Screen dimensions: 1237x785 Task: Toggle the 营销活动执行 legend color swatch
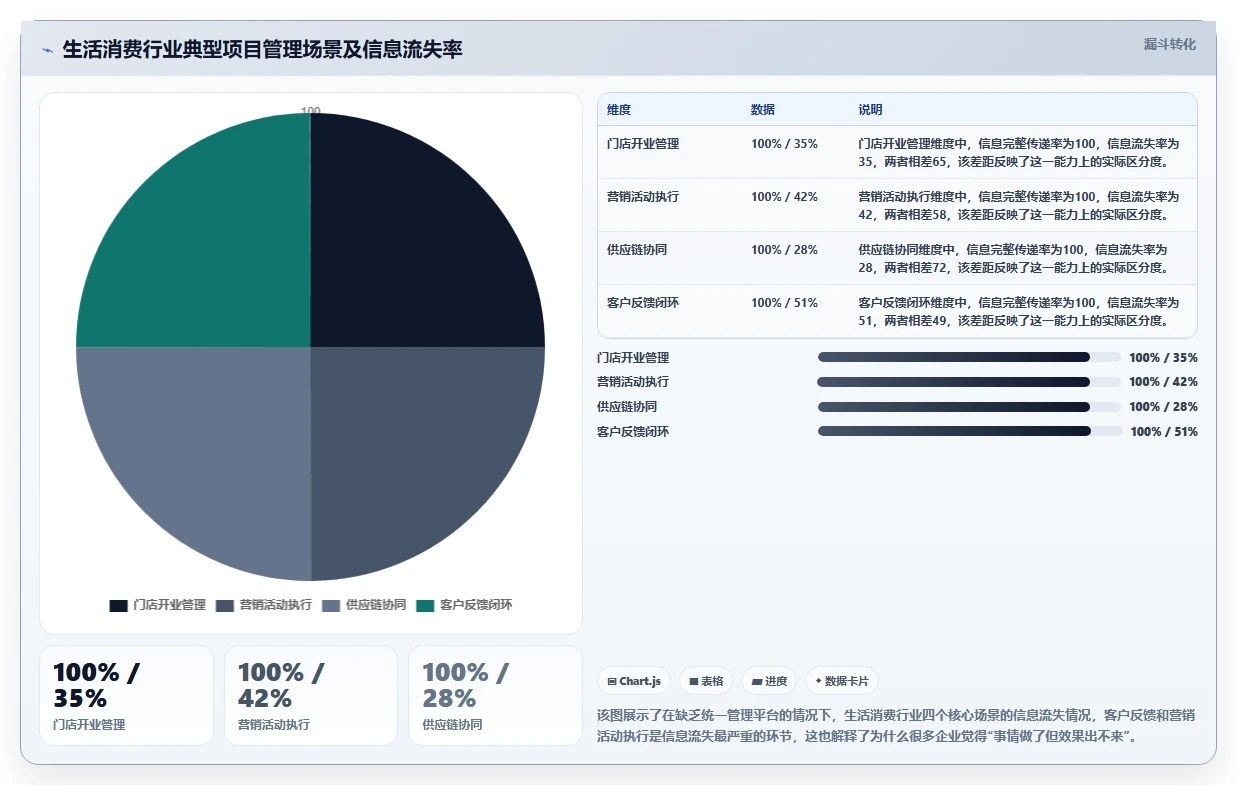224,605
